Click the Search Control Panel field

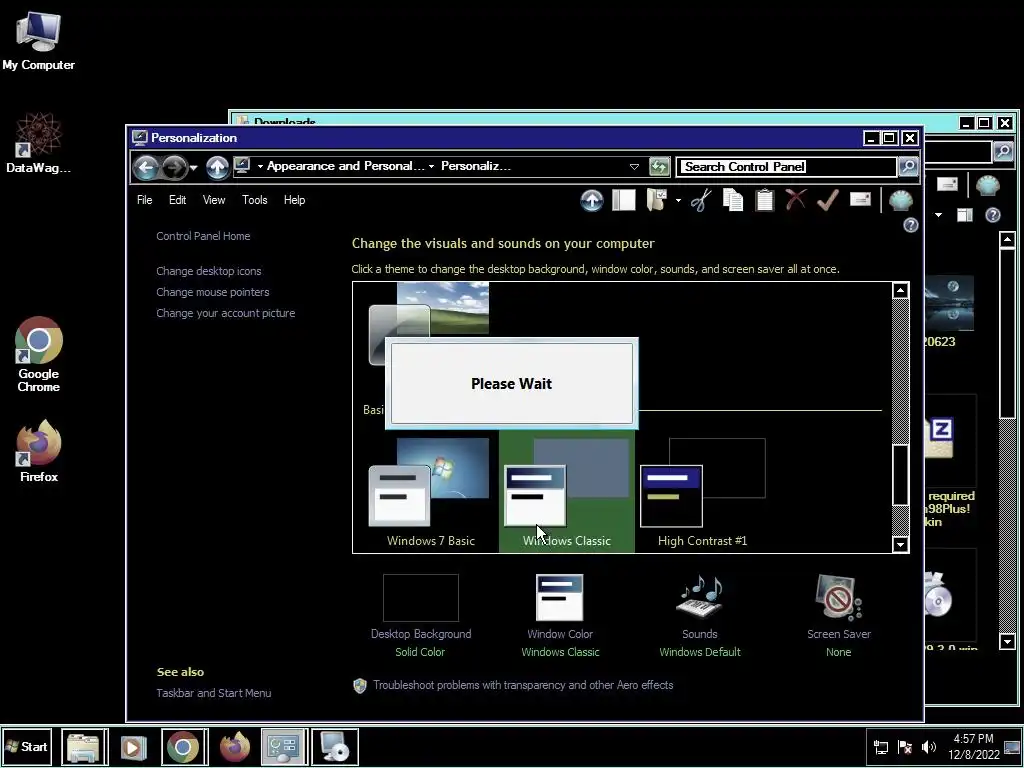786,167
